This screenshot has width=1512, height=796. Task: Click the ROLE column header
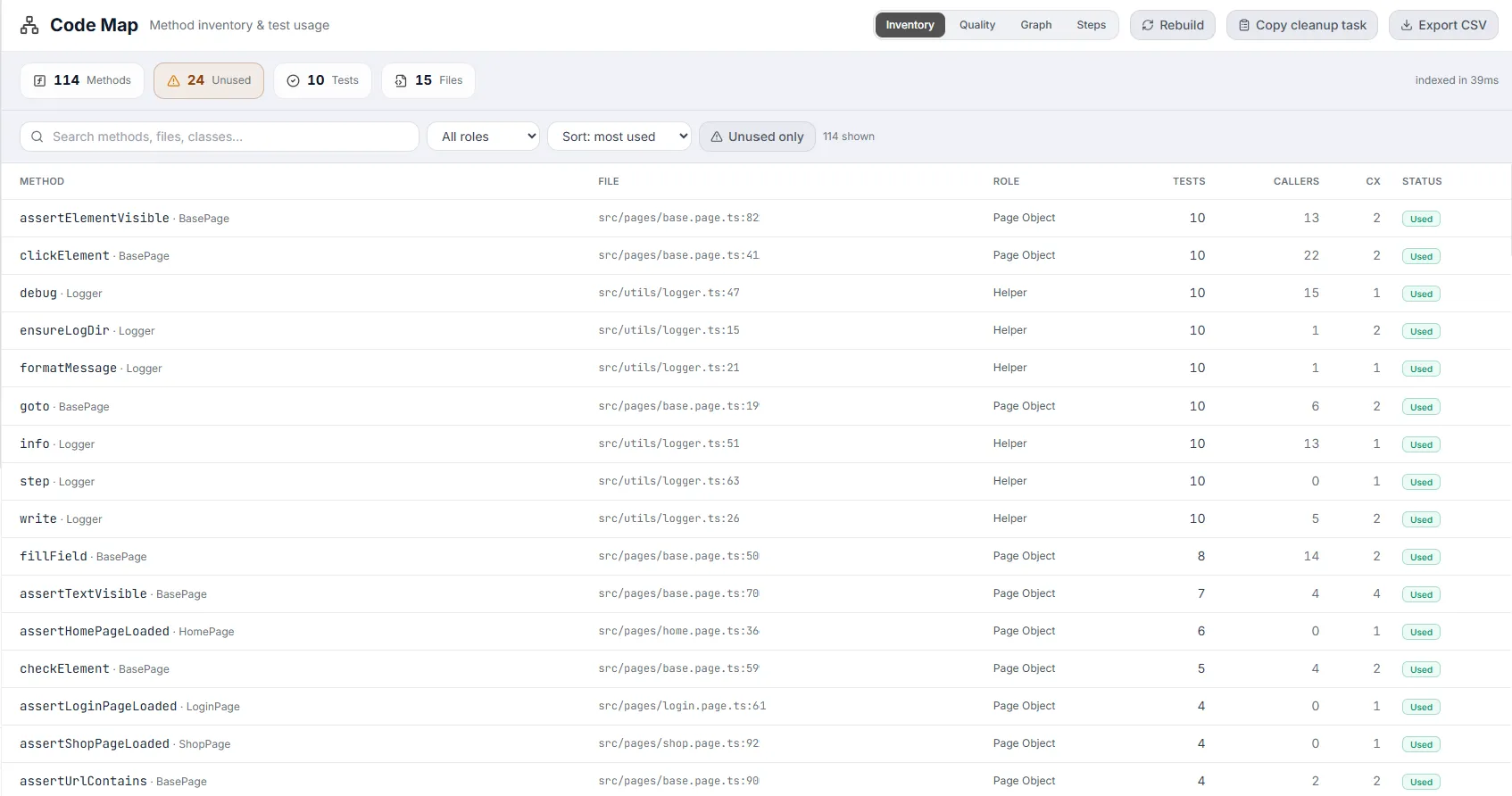tap(1006, 181)
